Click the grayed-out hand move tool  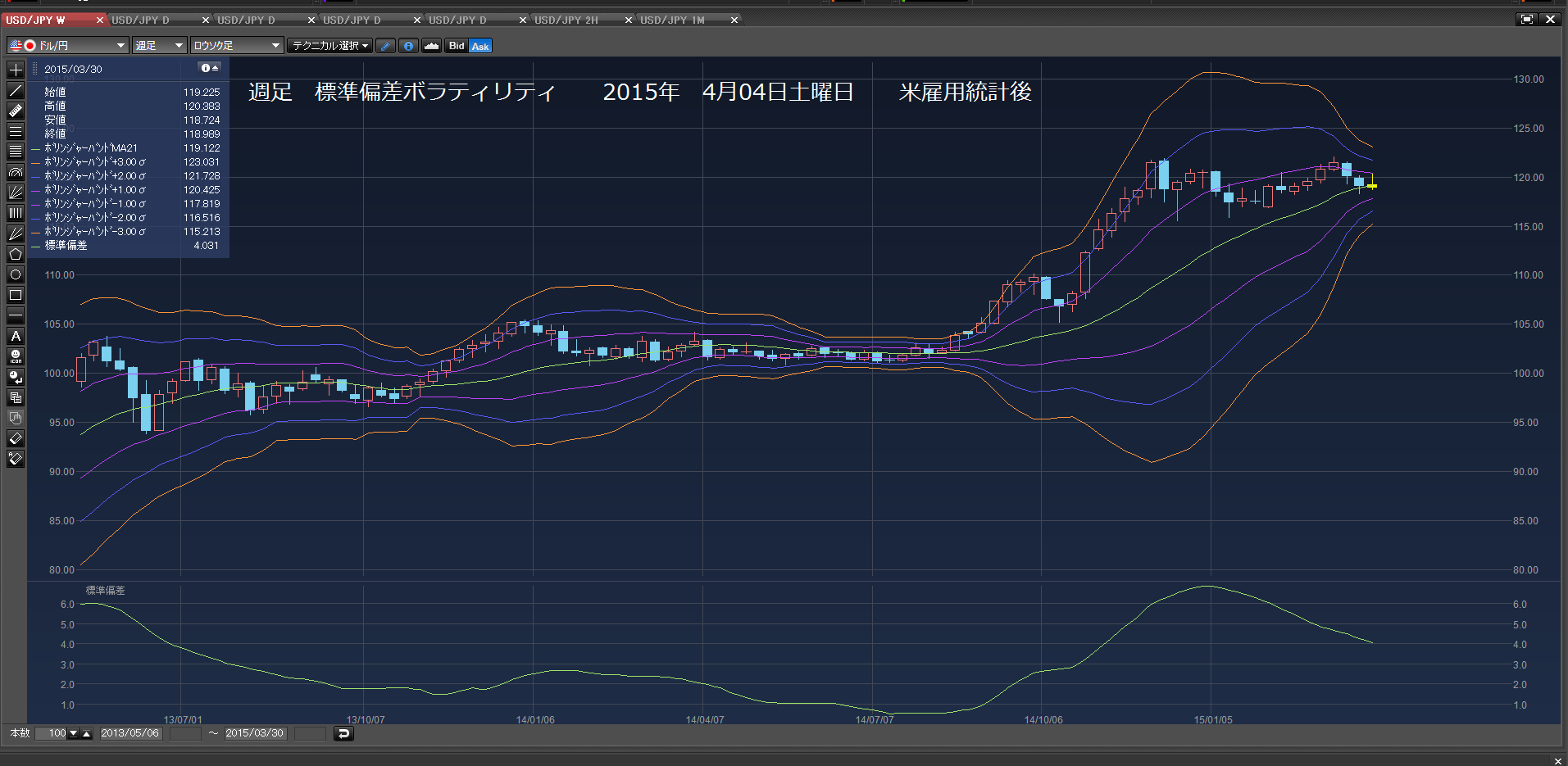(16, 418)
